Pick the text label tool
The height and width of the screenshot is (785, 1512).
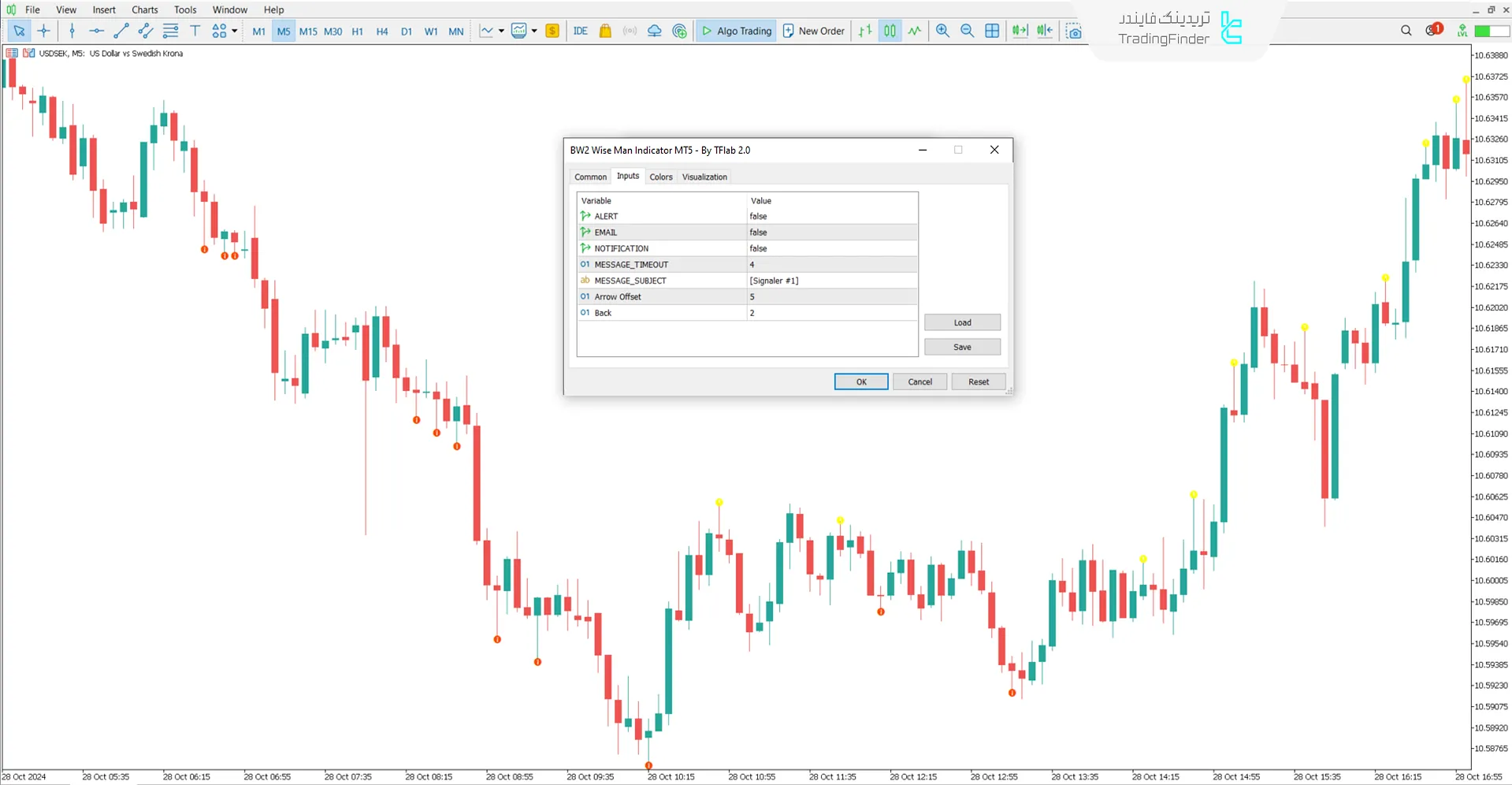[195, 31]
